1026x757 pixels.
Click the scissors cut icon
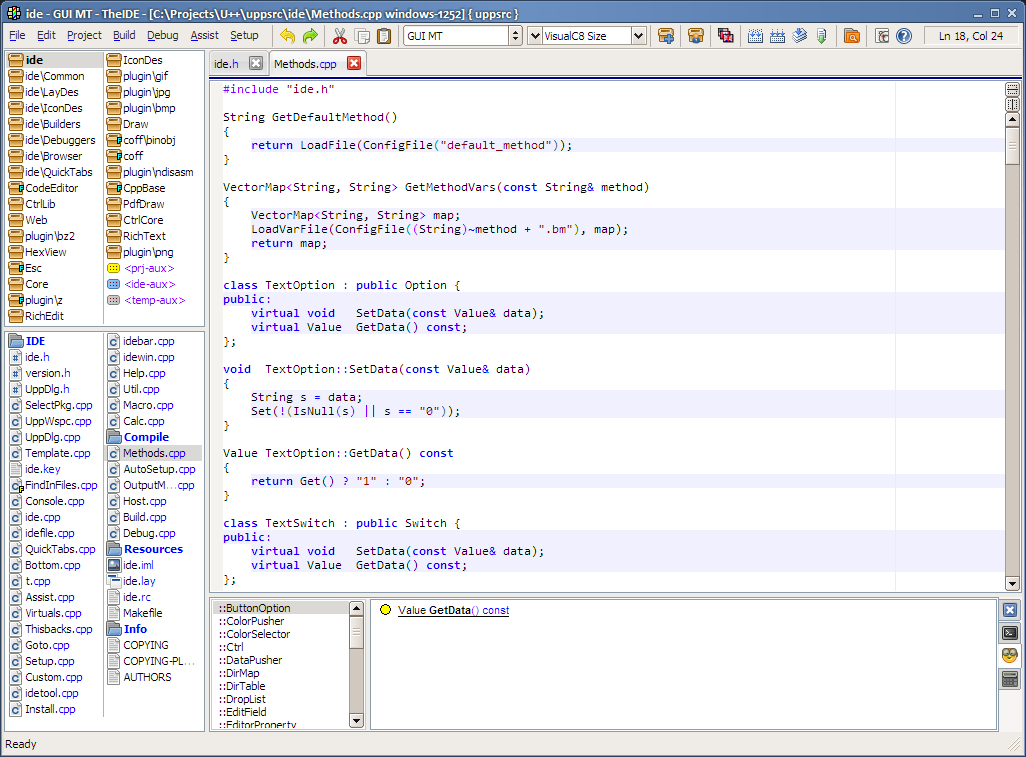339,36
